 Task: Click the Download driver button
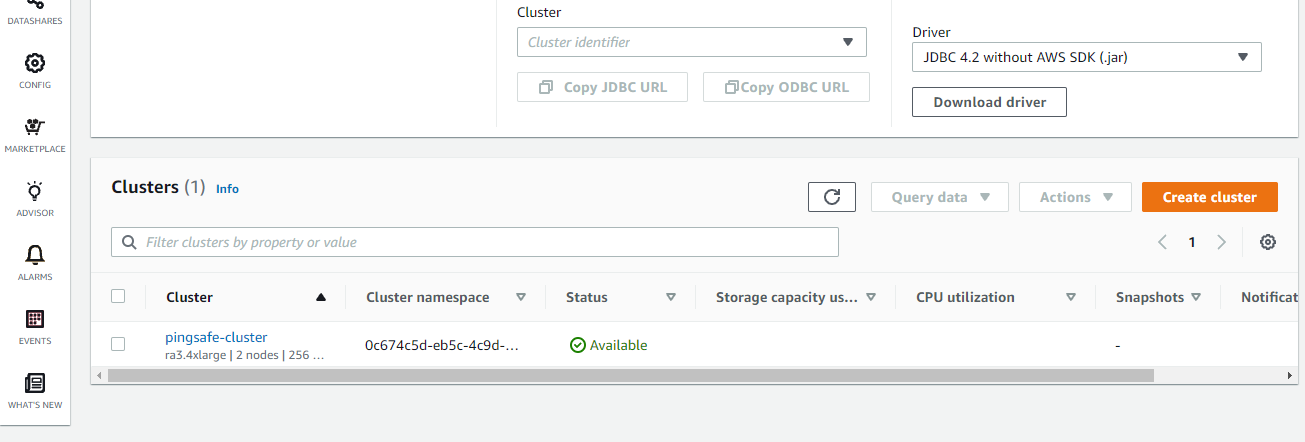click(x=989, y=102)
